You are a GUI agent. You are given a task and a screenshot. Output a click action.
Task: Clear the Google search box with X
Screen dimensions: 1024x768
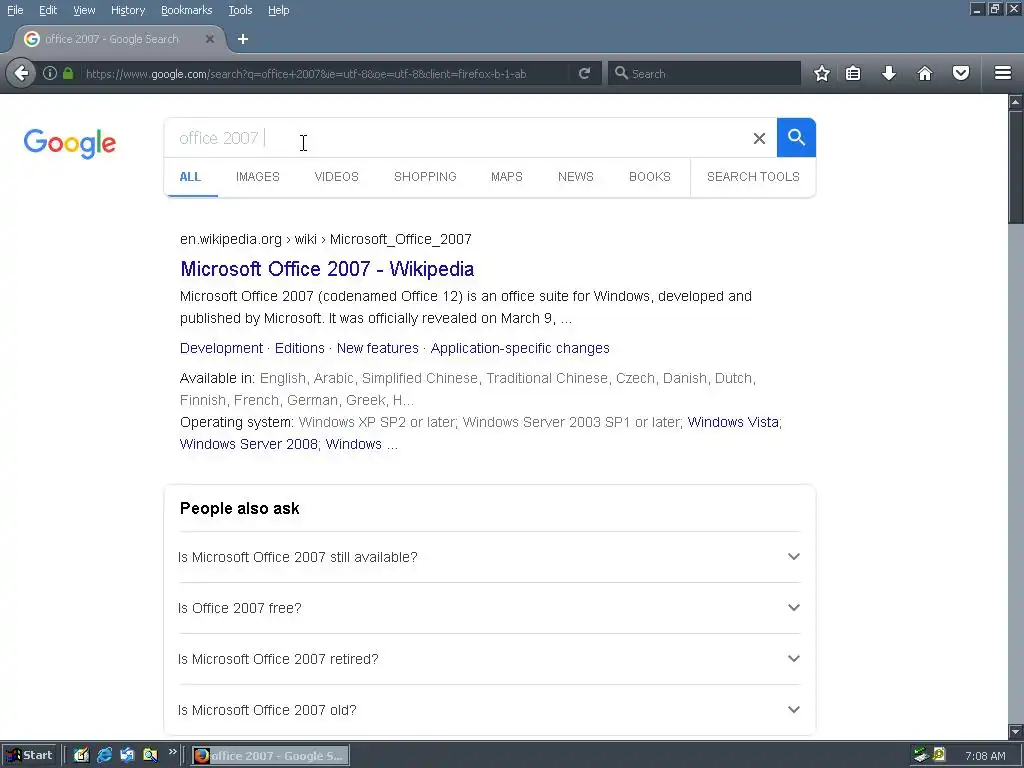[x=759, y=138]
